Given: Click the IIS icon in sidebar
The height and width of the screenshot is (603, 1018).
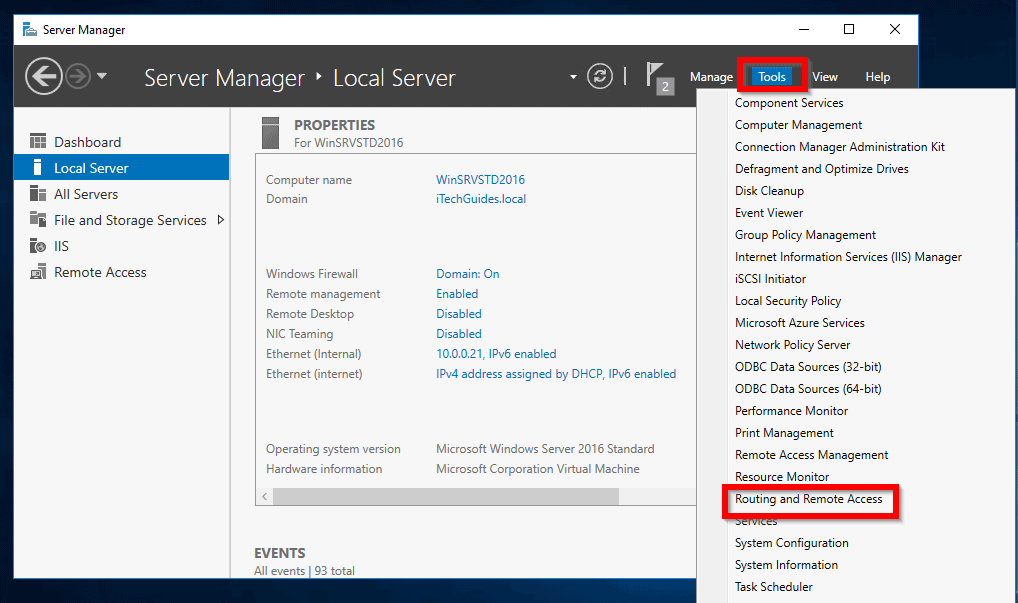Looking at the screenshot, I should [x=38, y=246].
